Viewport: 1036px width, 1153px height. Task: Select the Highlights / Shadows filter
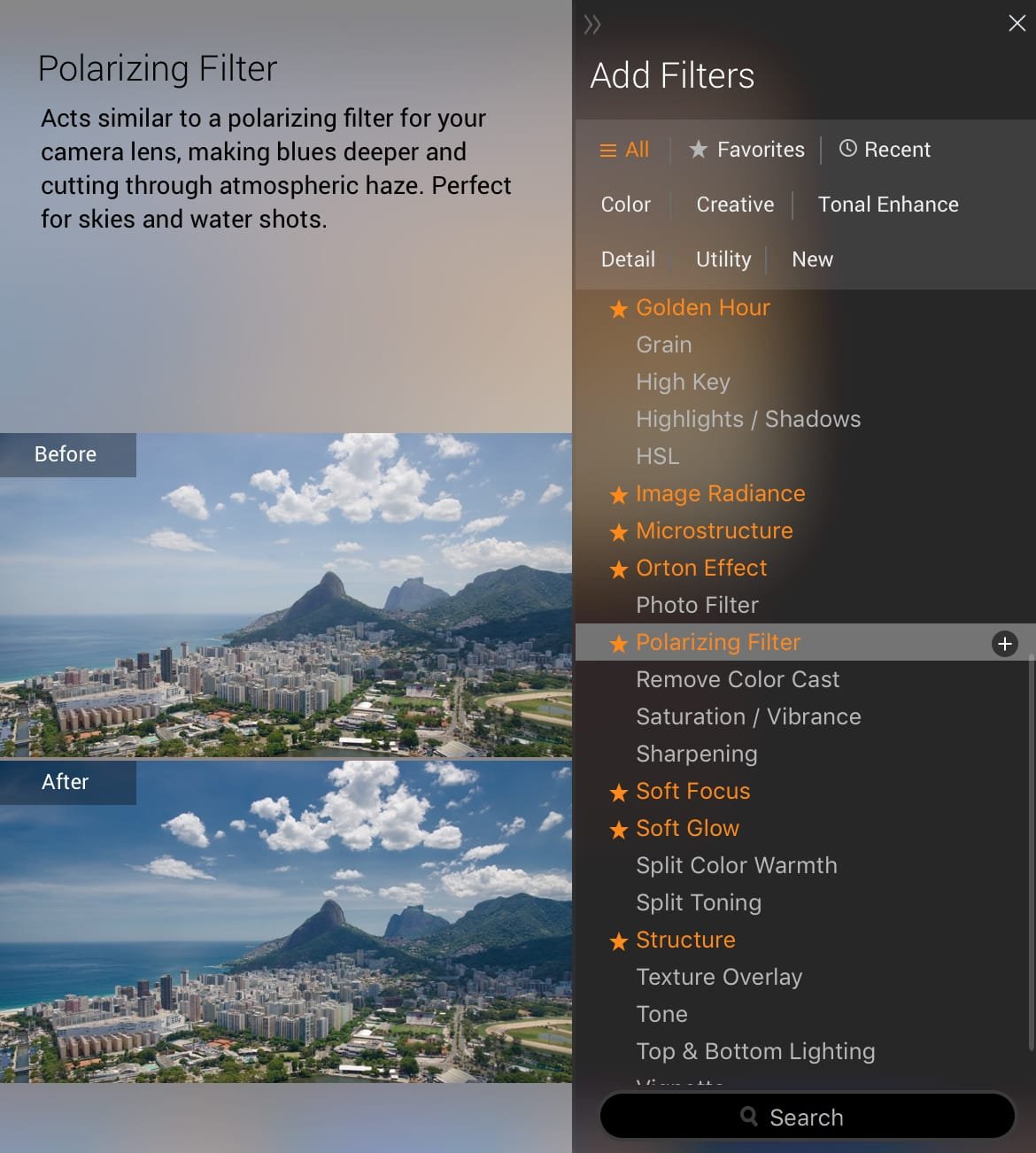[x=748, y=419]
